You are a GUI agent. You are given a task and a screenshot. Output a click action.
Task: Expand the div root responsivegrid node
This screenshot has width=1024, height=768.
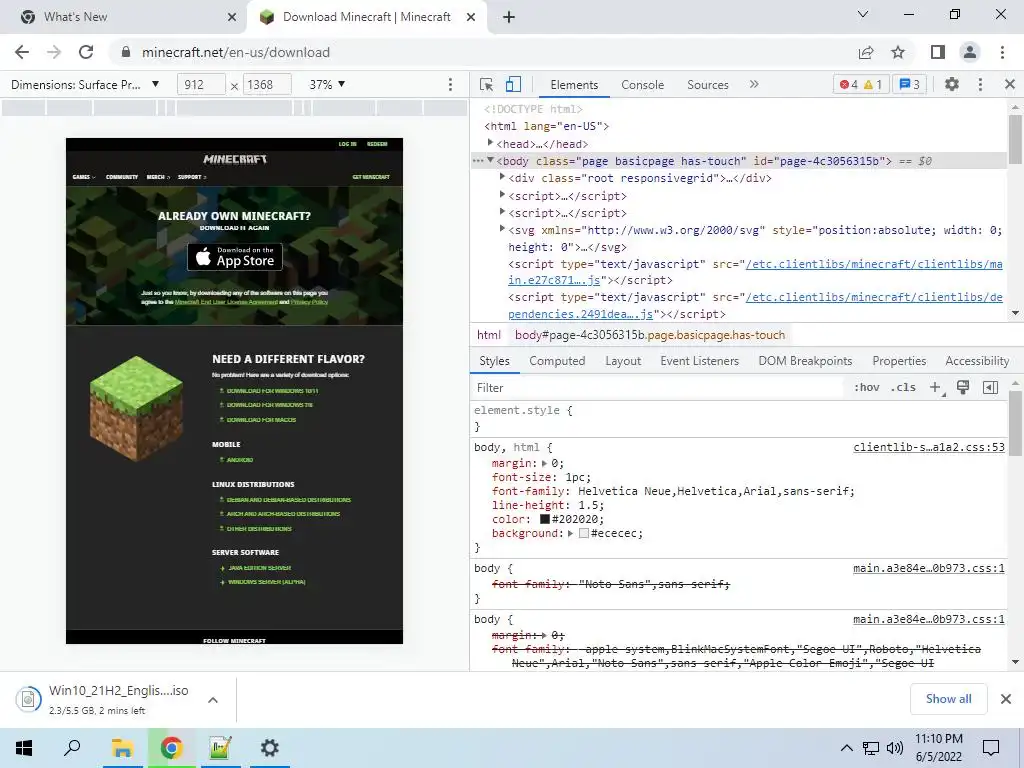pos(502,177)
